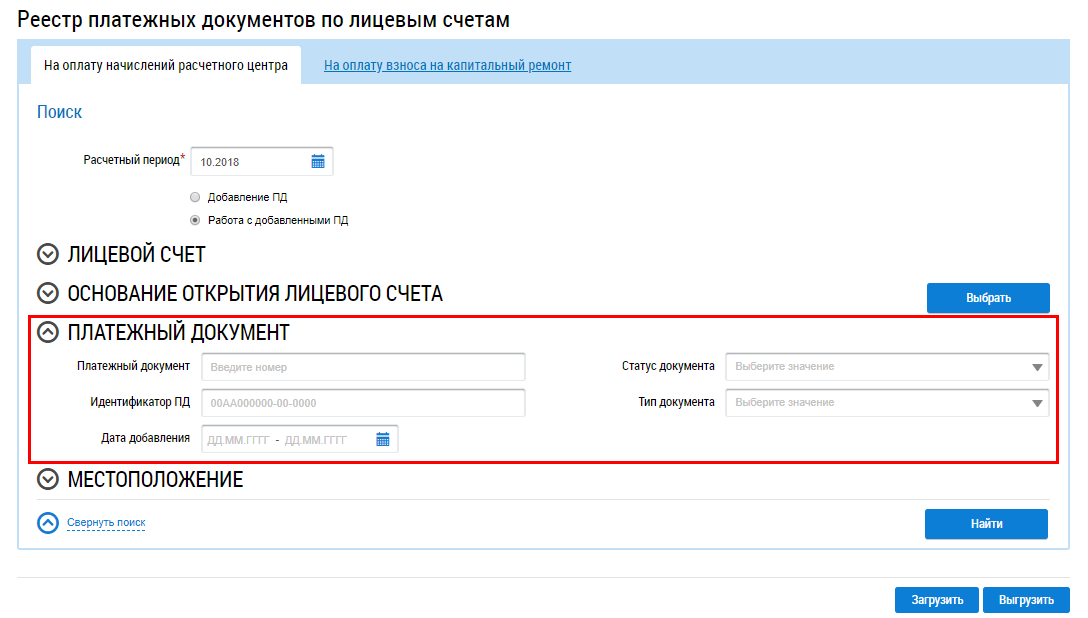The image size is (1088, 618).
Task: Open calendar icon for Дата добавления
Action: [x=382, y=439]
